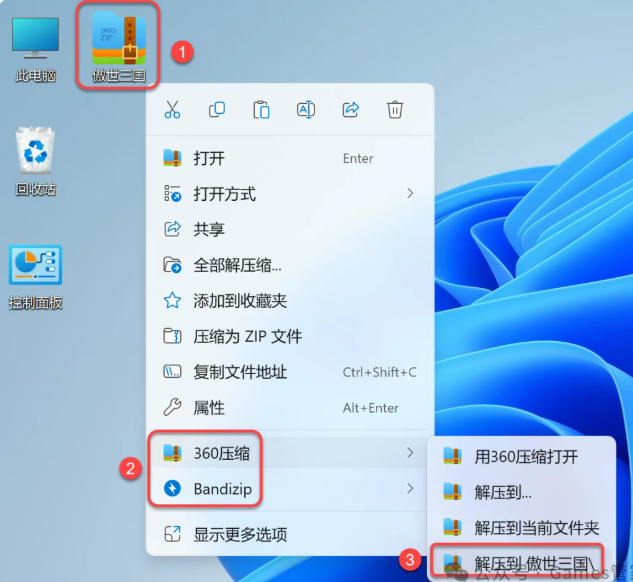Viewport: 633px width, 582px height.
Task: Click the Delete trash can icon
Action: pyautogui.click(x=396, y=110)
